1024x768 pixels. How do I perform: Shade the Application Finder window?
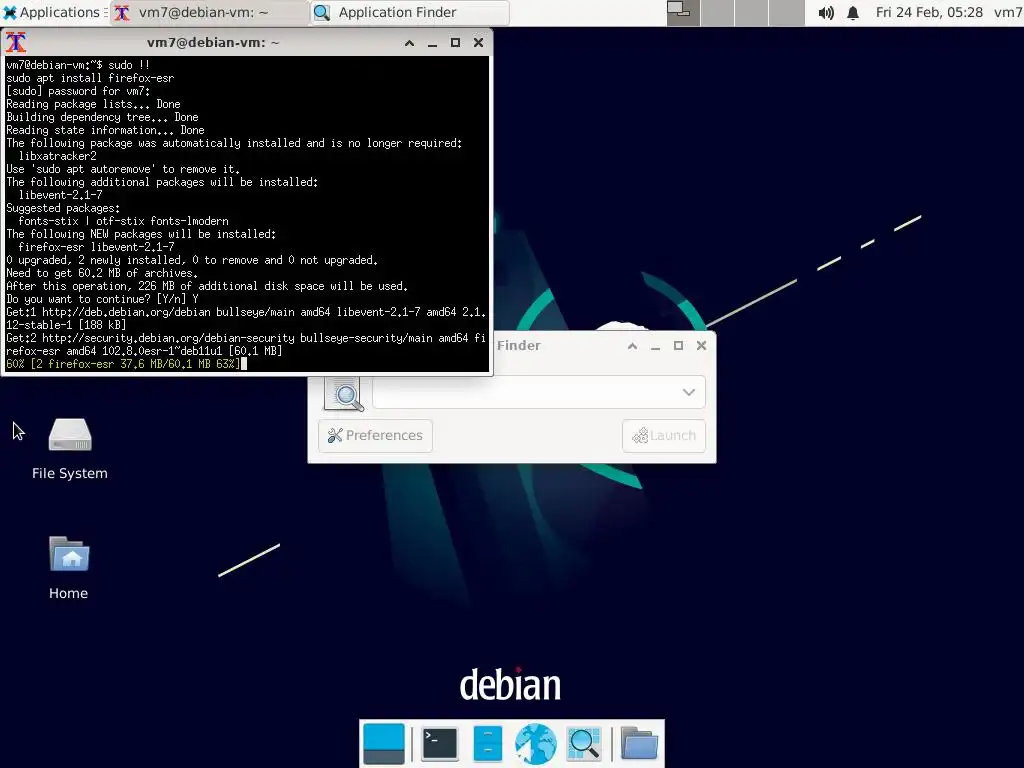click(x=632, y=346)
